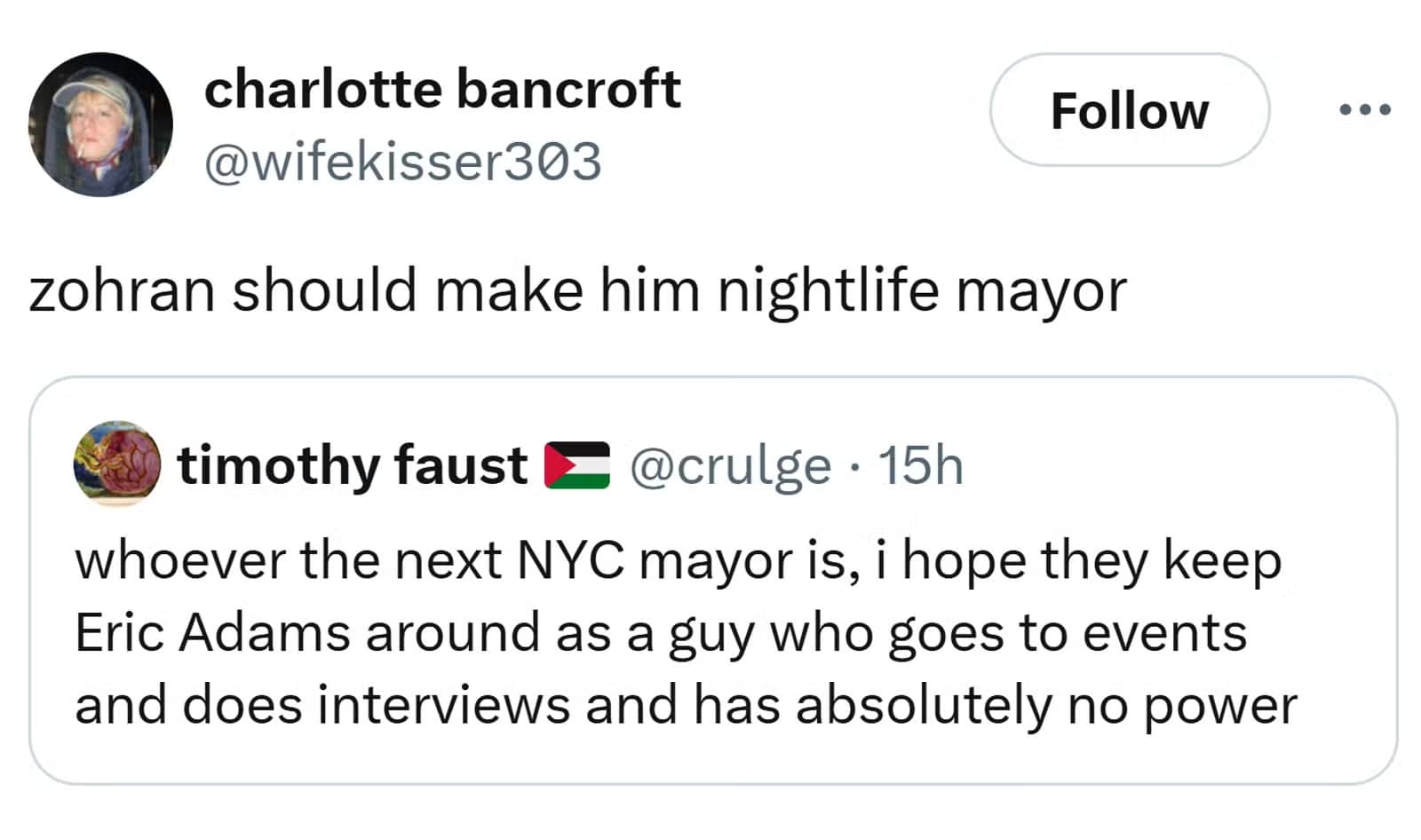This screenshot has width=1421, height=840.
Task: Click timothy faust's round avatar
Action: click(116, 464)
